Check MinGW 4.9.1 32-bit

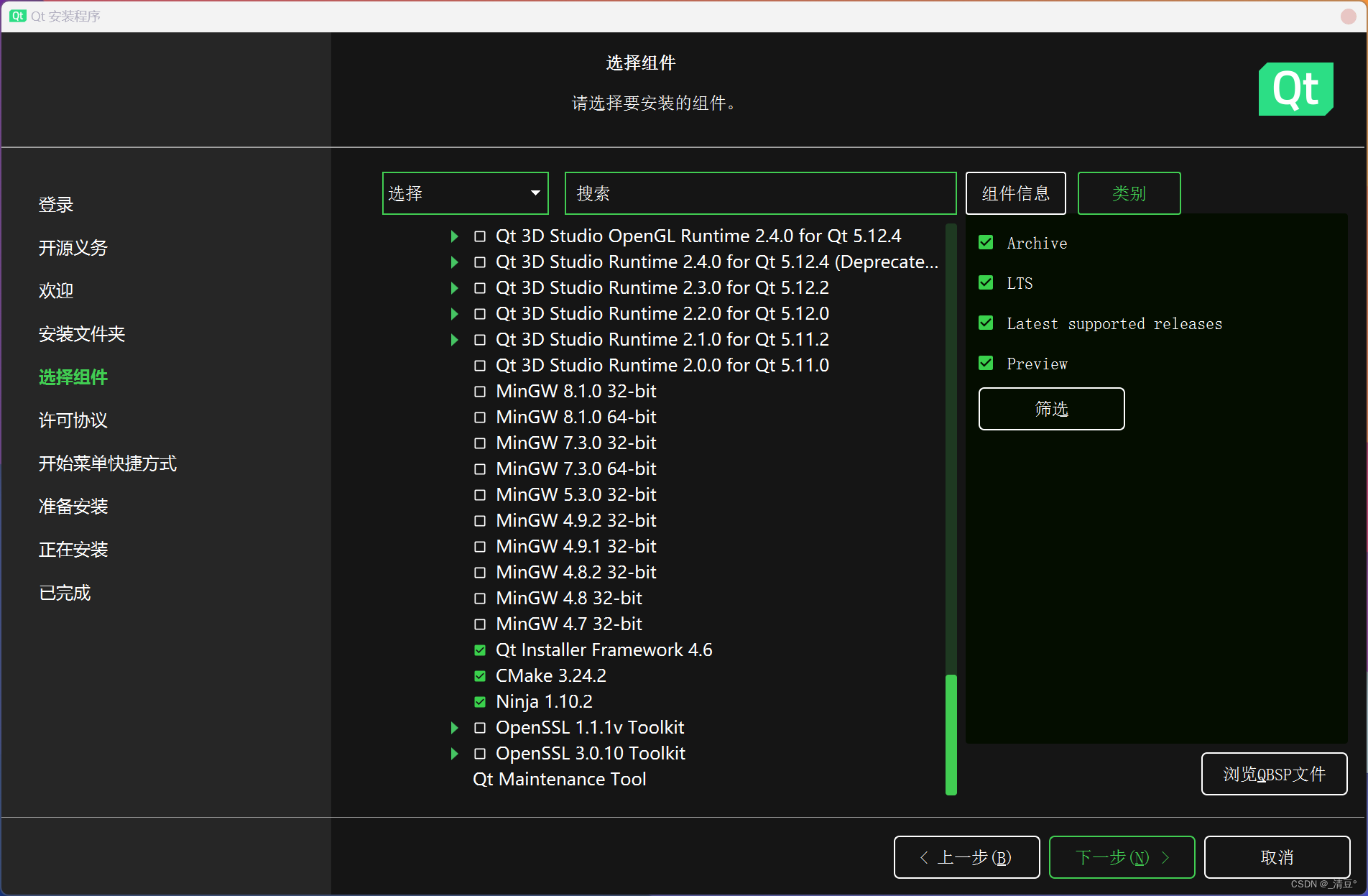click(480, 547)
